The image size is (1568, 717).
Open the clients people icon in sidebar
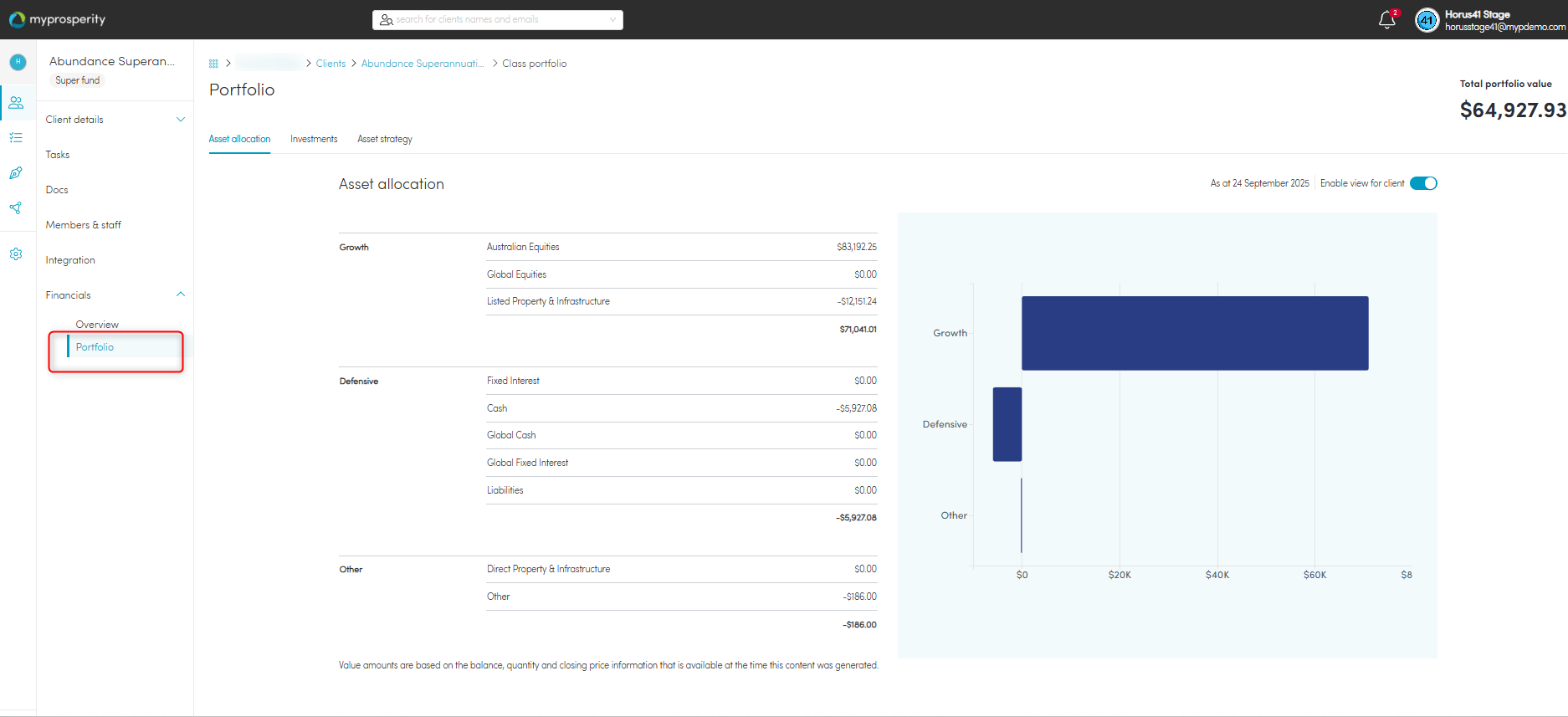coord(16,103)
